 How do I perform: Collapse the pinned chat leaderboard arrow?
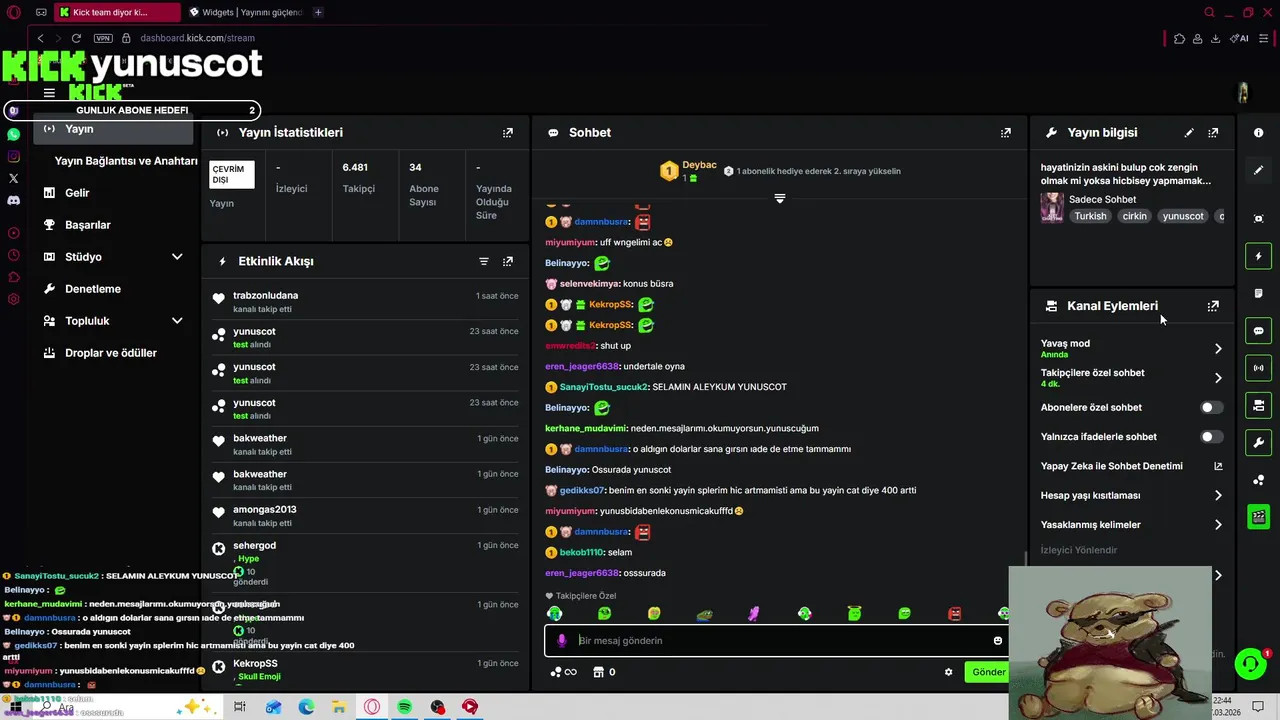[x=780, y=198]
